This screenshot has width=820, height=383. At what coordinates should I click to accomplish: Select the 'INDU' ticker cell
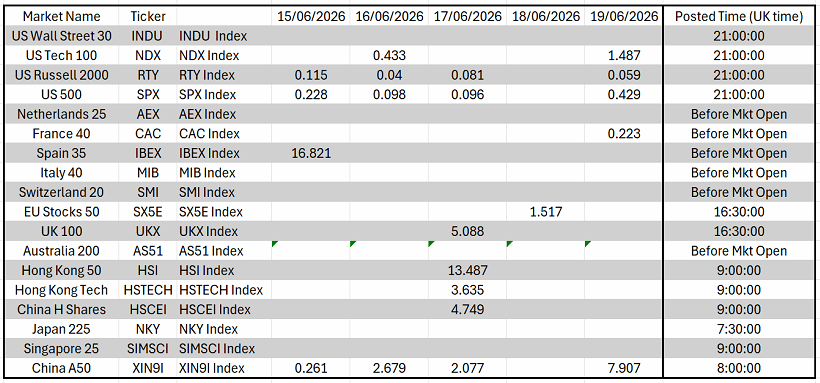pos(148,36)
